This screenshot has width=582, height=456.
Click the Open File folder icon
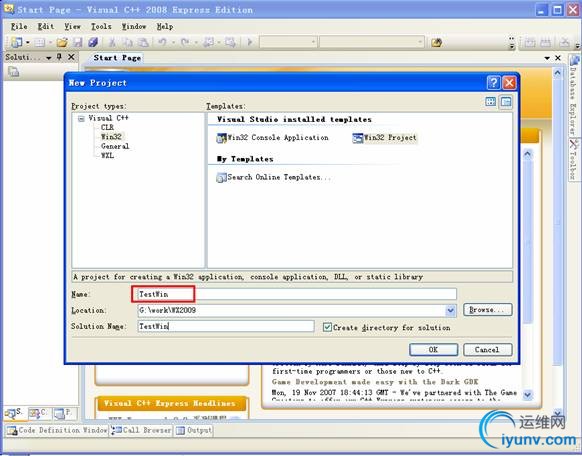[x=62, y=42]
